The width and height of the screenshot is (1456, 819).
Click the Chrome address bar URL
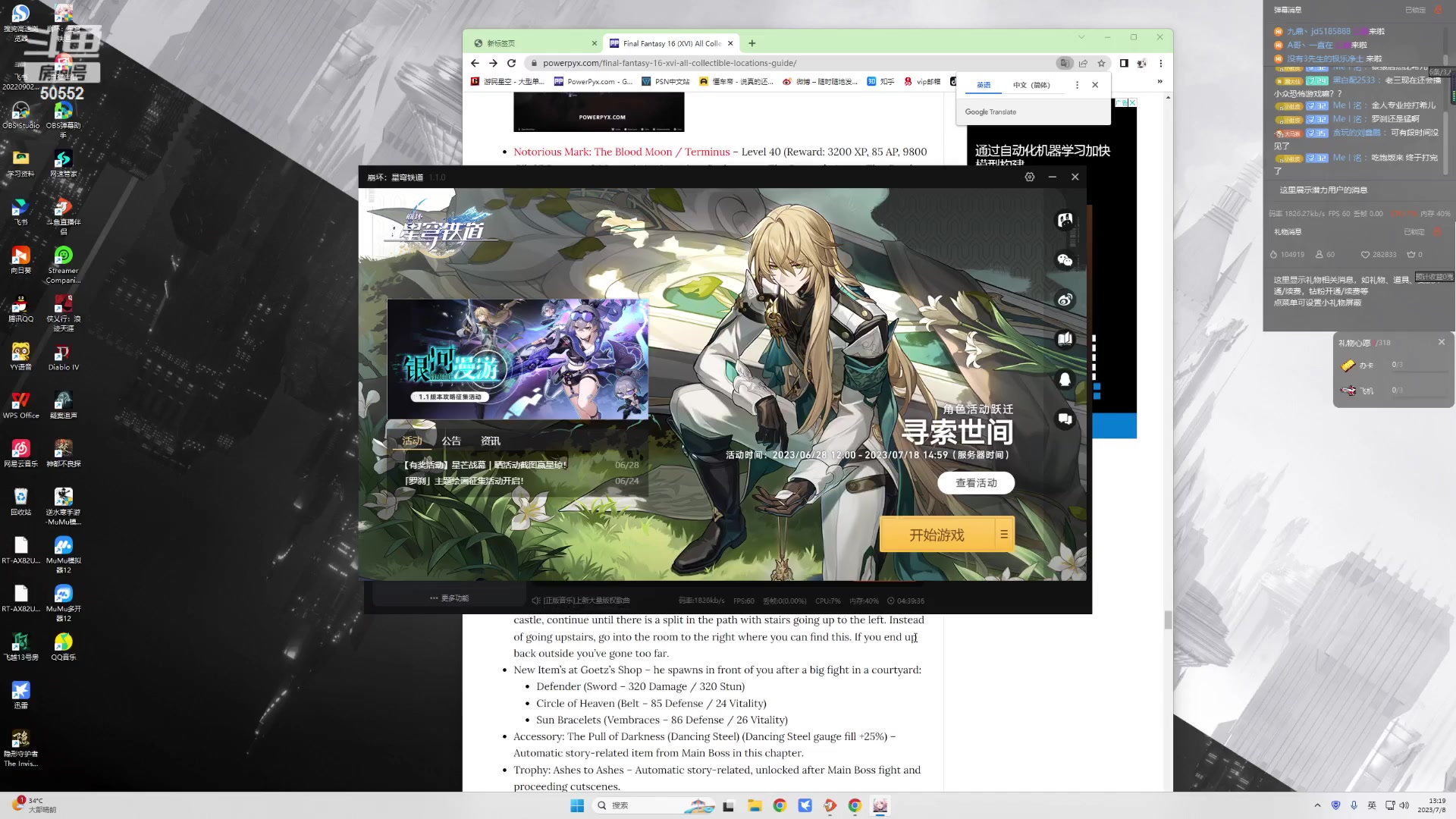click(x=670, y=63)
